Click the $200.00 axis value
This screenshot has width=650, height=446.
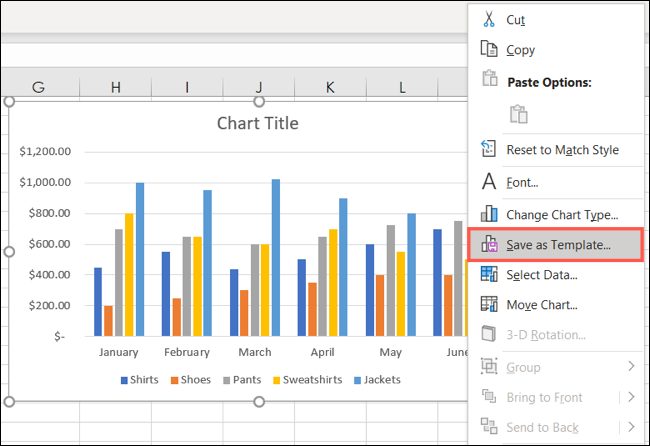49,305
